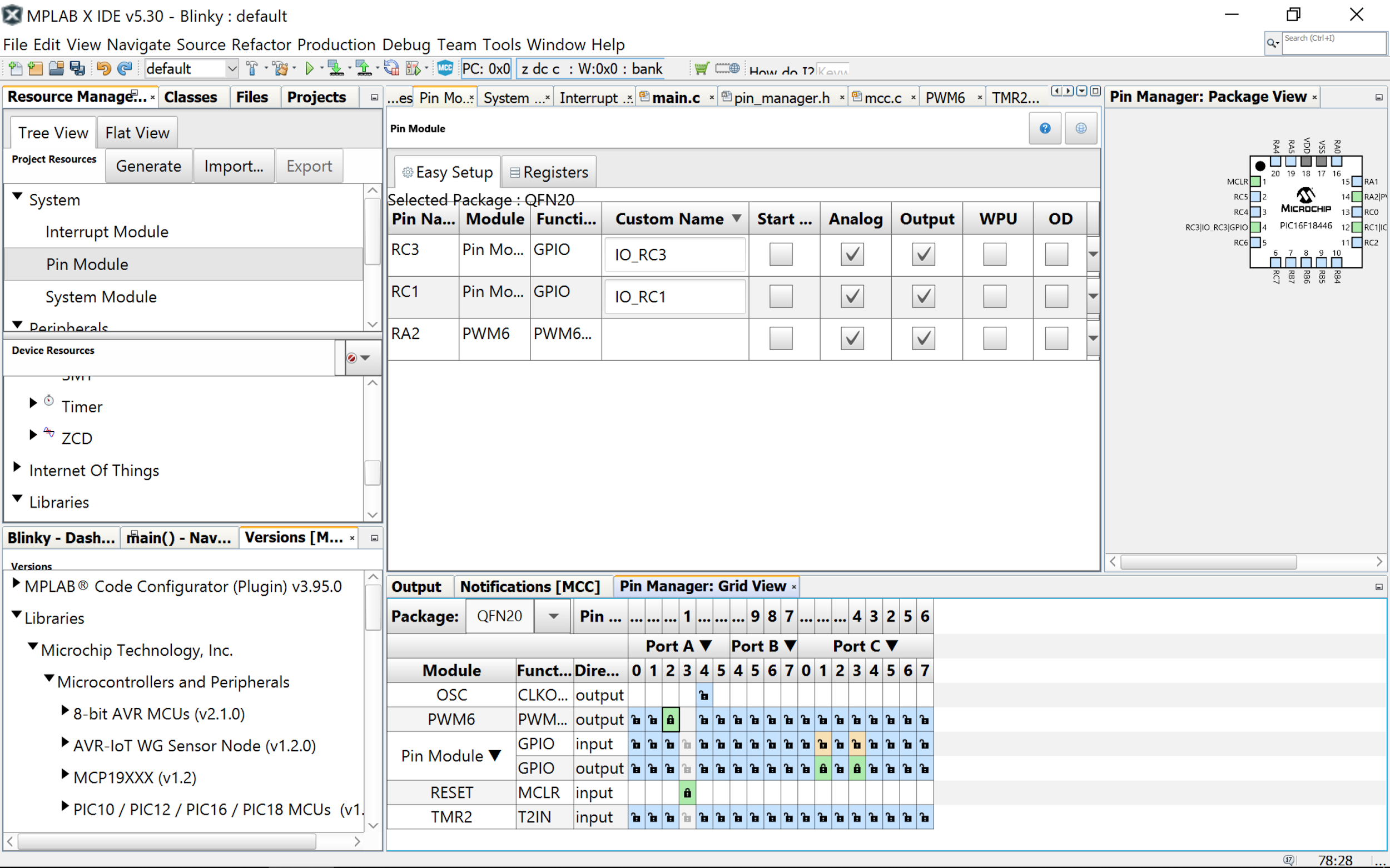
Task: Toggle the Analog checkbox for RC3
Action: pyautogui.click(x=852, y=255)
